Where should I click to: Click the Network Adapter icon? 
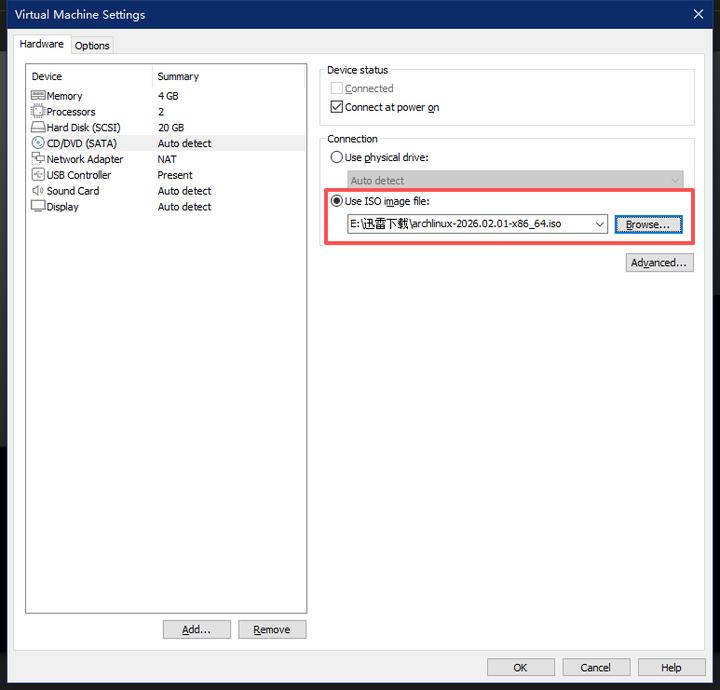[38, 159]
